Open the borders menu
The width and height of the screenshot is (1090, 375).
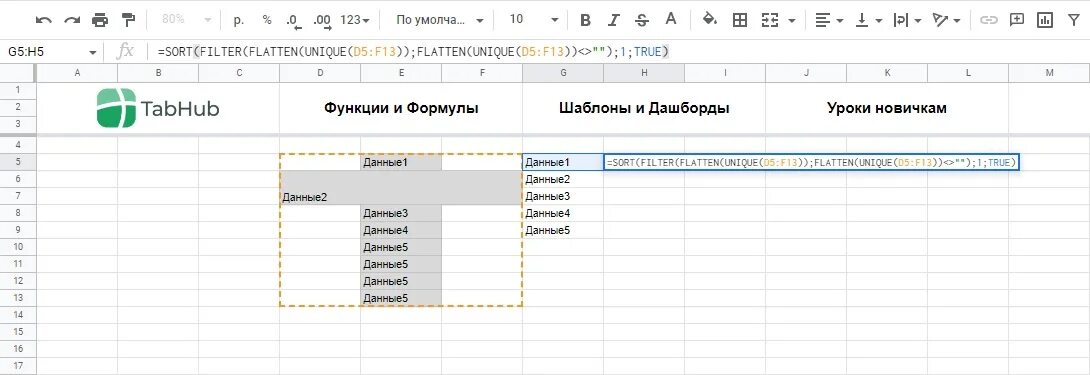740,19
